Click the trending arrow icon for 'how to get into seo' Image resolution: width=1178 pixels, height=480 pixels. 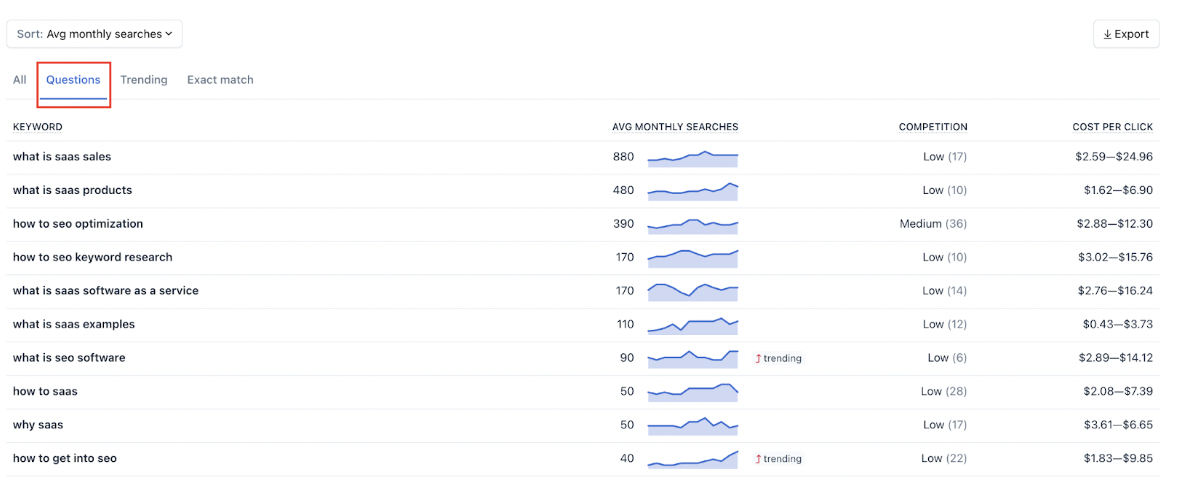[x=758, y=459]
